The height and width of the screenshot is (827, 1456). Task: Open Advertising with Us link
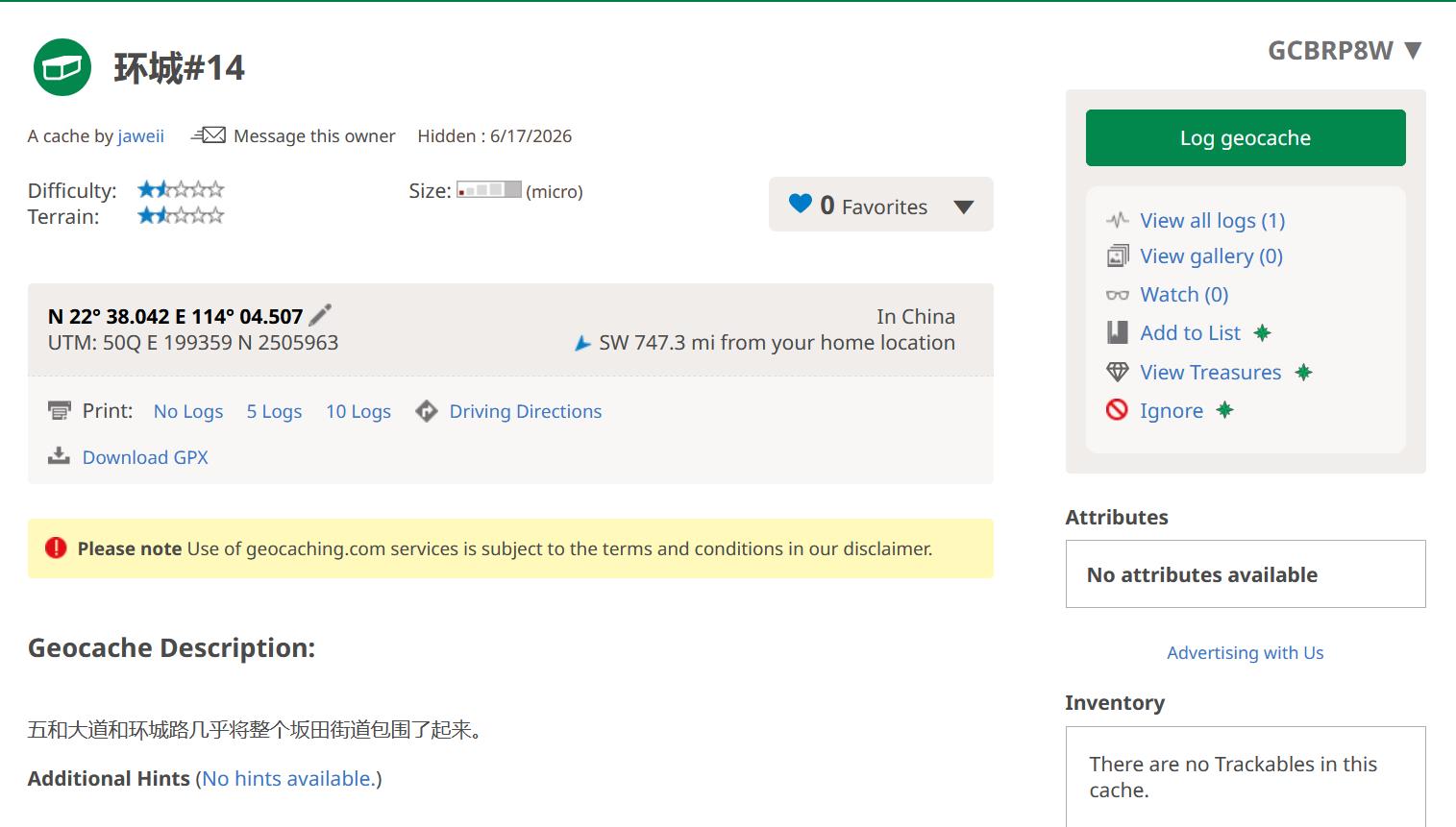[1245, 652]
